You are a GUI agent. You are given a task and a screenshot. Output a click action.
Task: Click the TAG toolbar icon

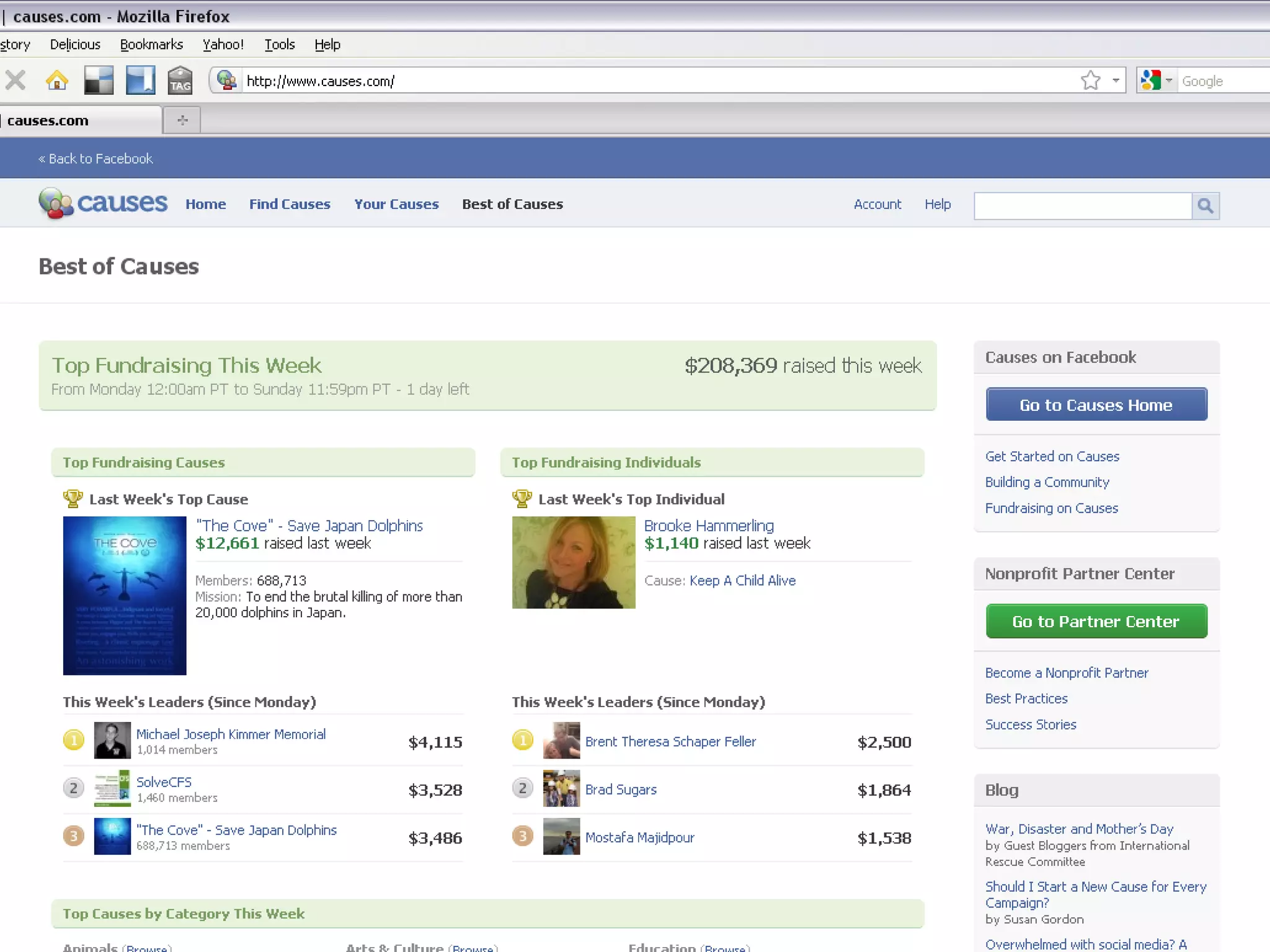coord(180,81)
